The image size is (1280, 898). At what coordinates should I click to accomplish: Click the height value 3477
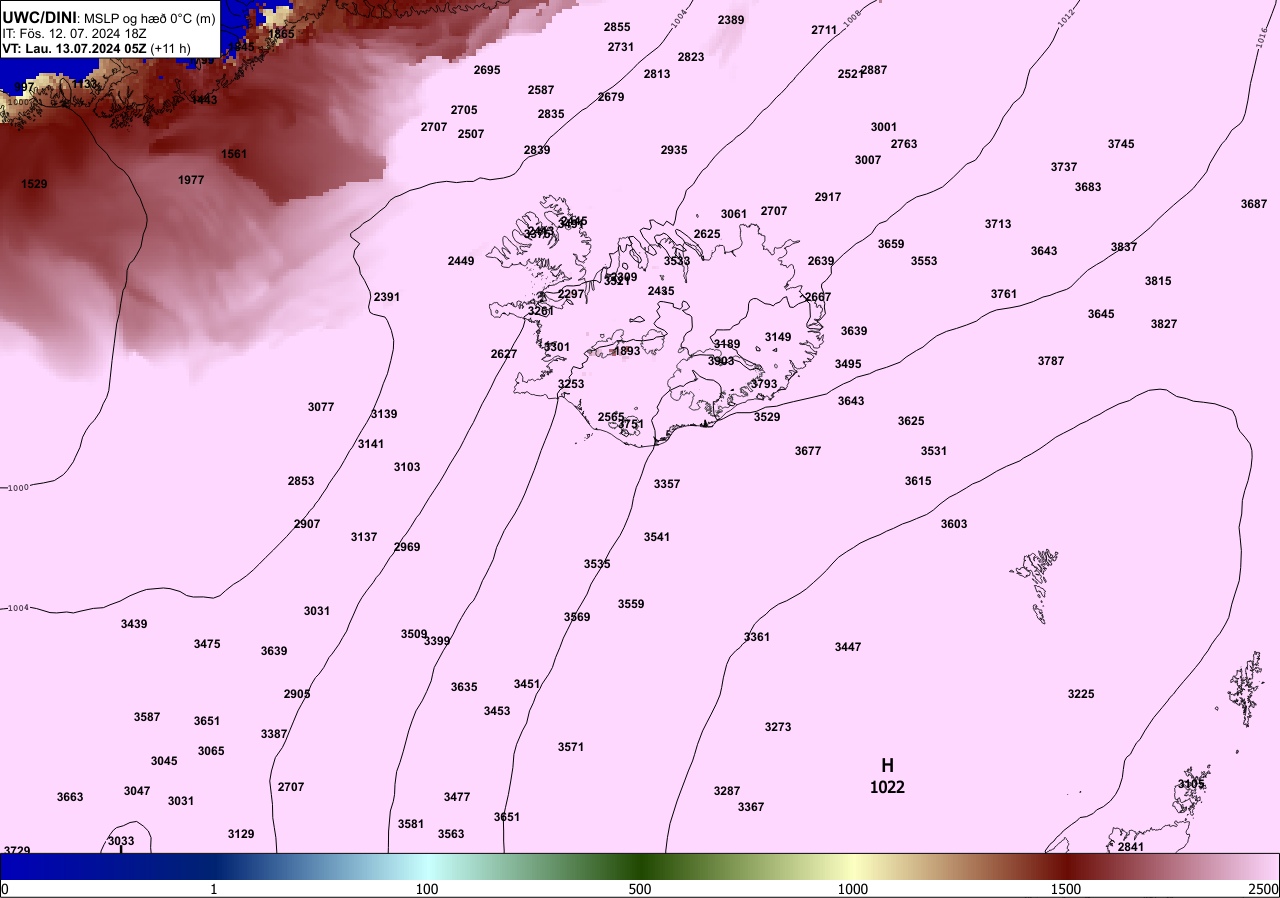click(x=457, y=797)
